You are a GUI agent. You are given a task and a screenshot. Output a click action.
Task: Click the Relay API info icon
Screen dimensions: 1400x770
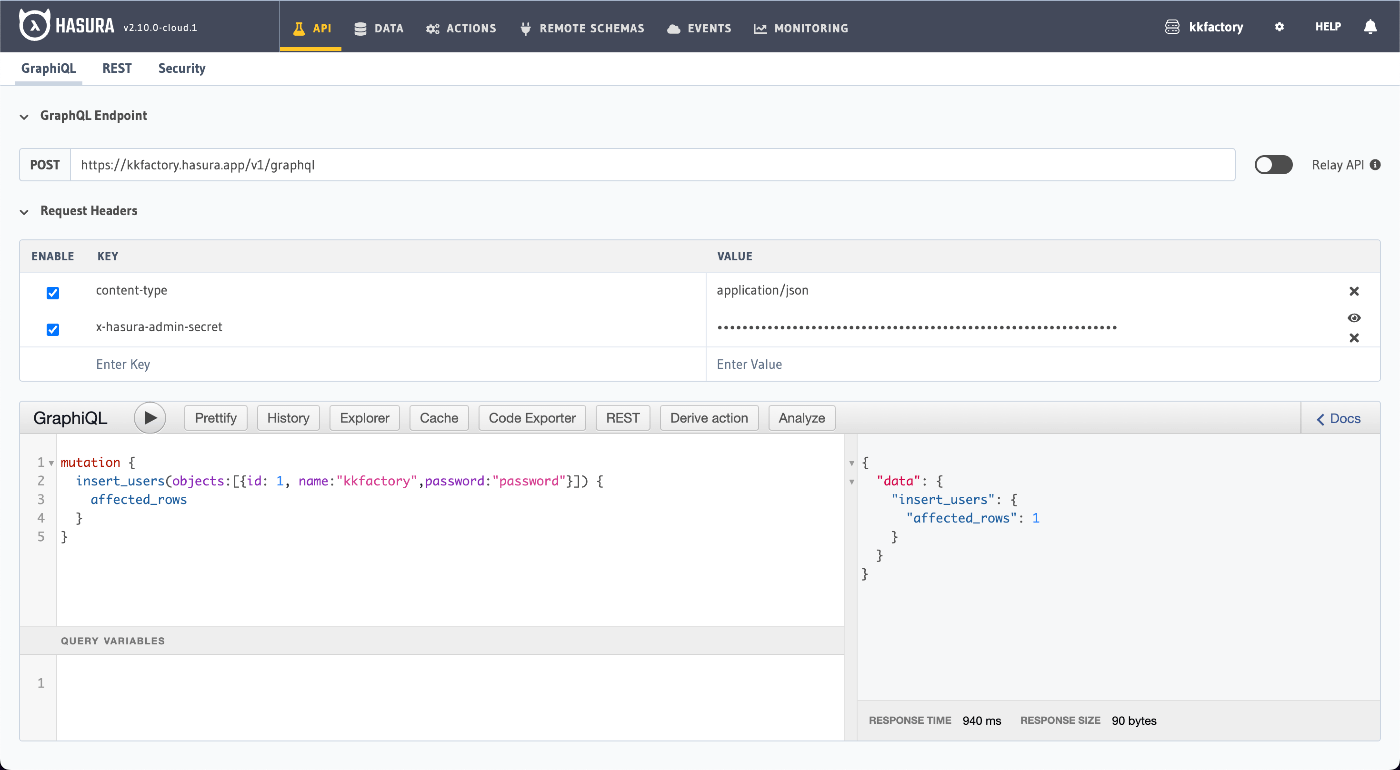(x=1376, y=165)
